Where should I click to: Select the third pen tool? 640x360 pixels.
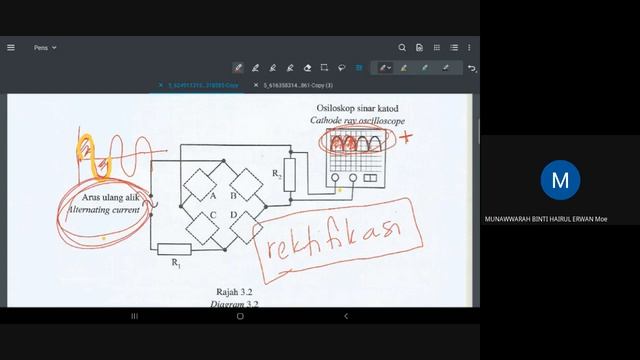273,68
